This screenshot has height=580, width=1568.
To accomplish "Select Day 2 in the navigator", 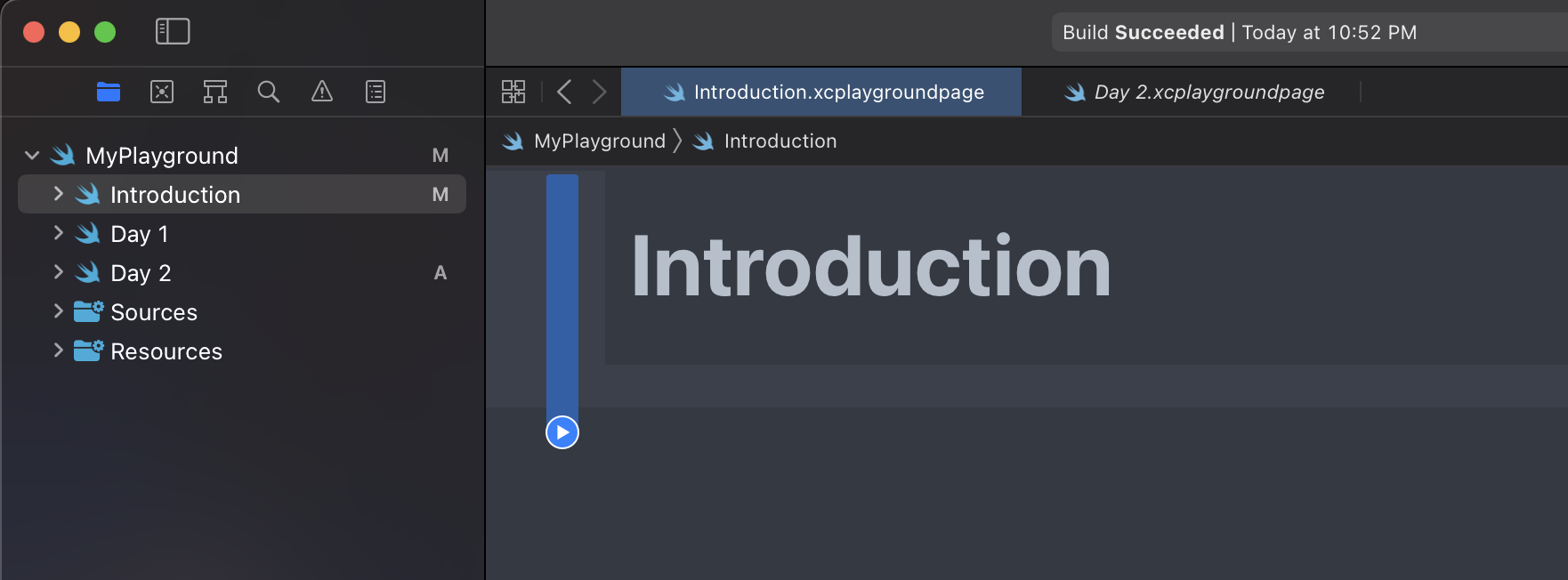I will point(141,273).
